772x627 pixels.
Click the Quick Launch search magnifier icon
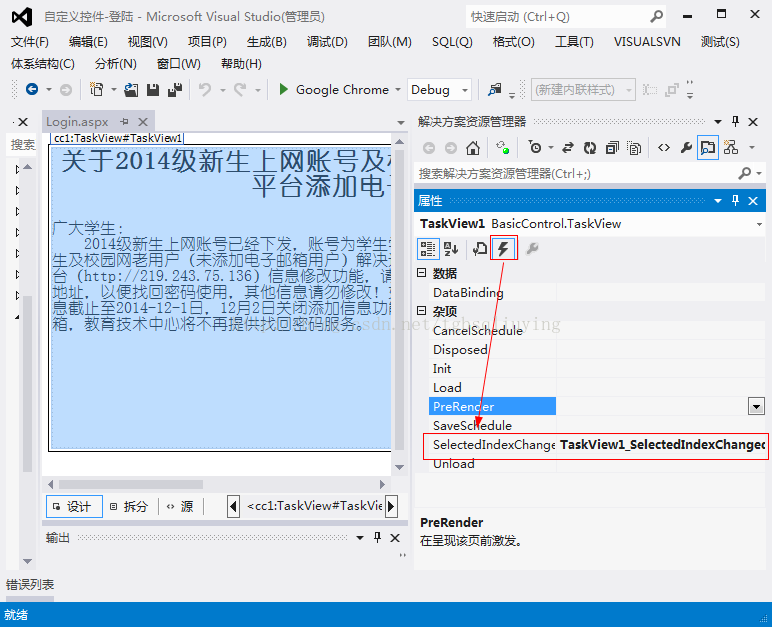click(x=656, y=17)
